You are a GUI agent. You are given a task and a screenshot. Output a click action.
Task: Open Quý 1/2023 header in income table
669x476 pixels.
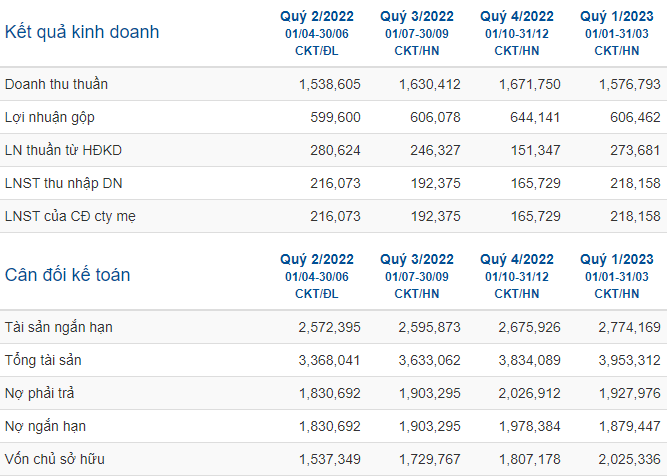point(617,17)
